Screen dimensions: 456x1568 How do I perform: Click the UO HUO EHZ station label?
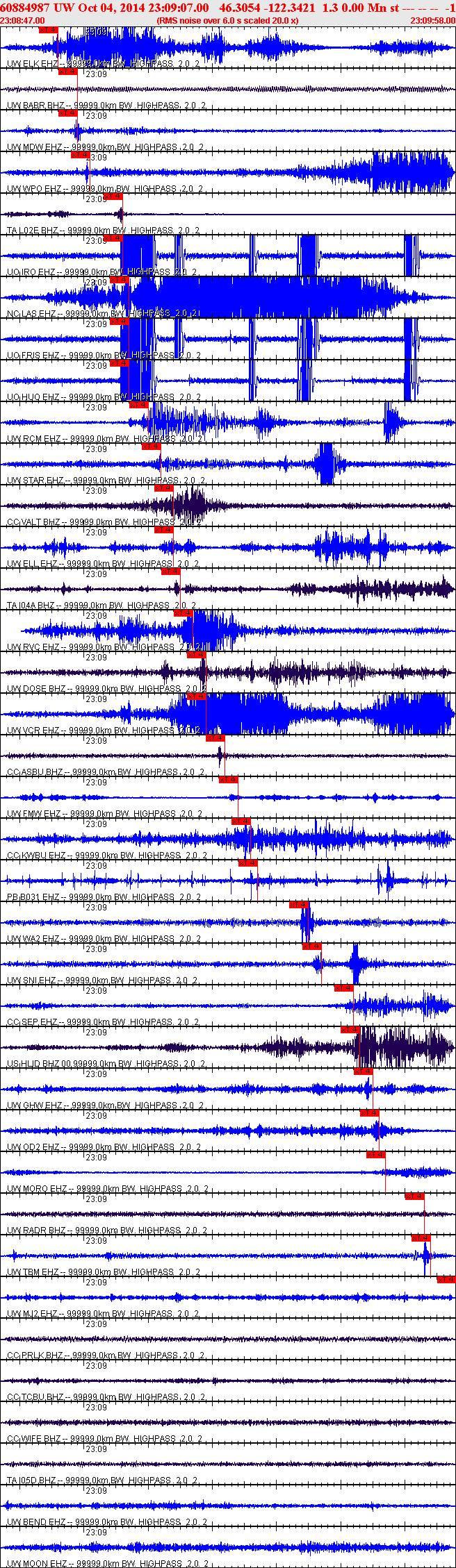pos(104,397)
